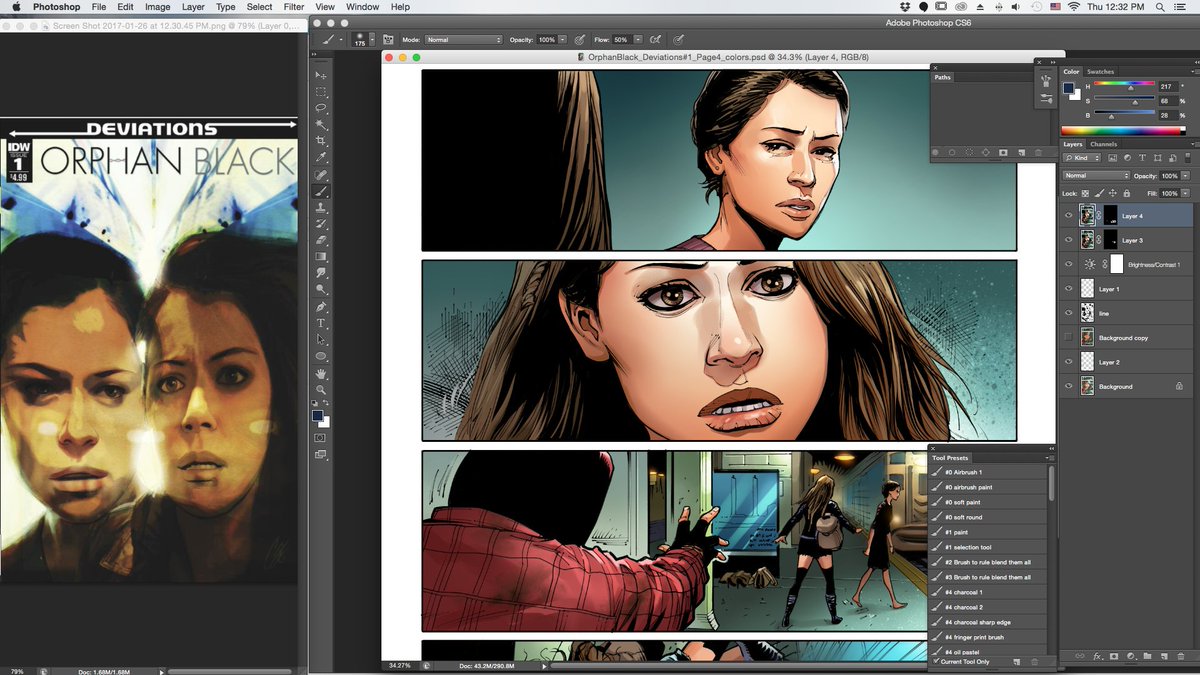
Task: Select the Clone Stamp tool
Action: click(x=321, y=208)
